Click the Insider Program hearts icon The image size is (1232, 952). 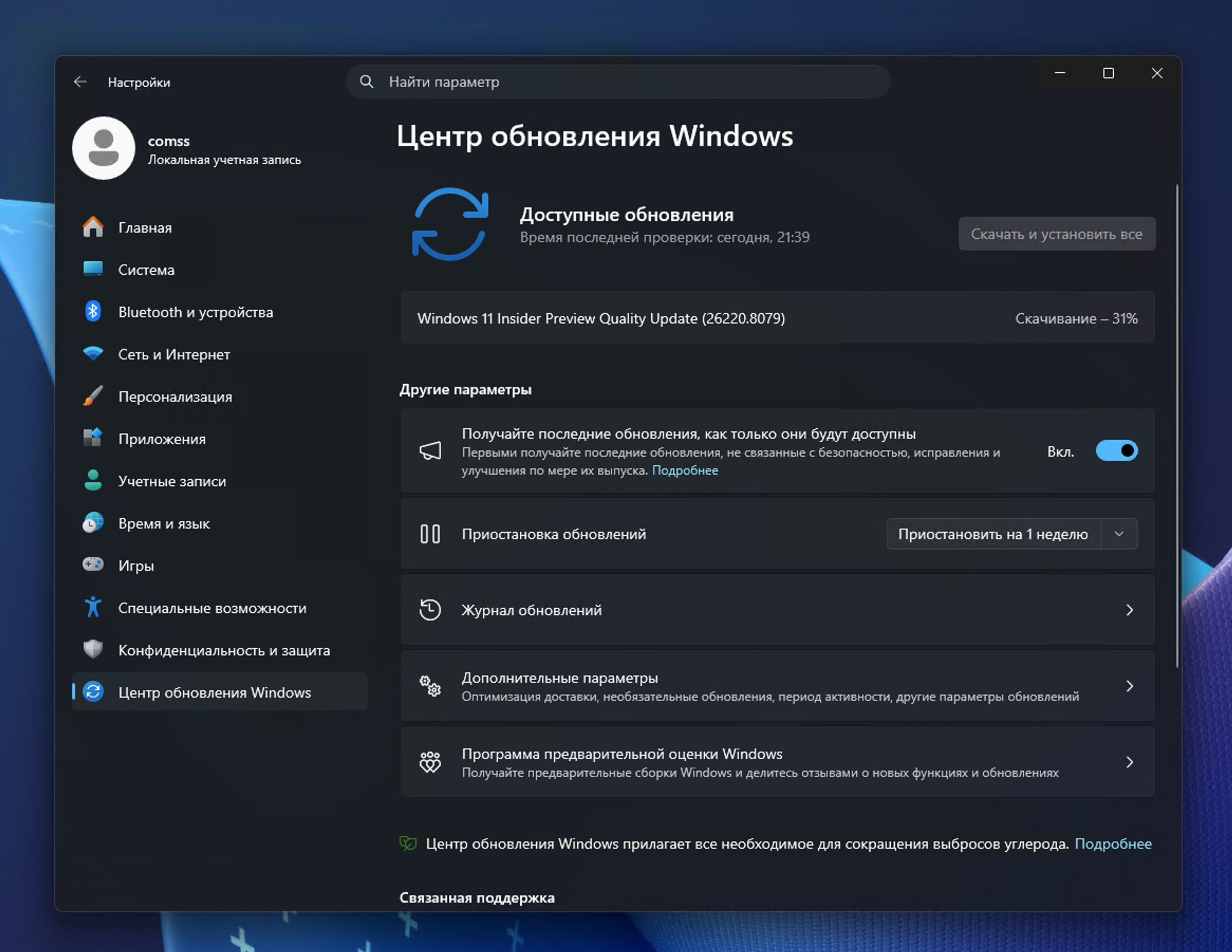point(430,762)
